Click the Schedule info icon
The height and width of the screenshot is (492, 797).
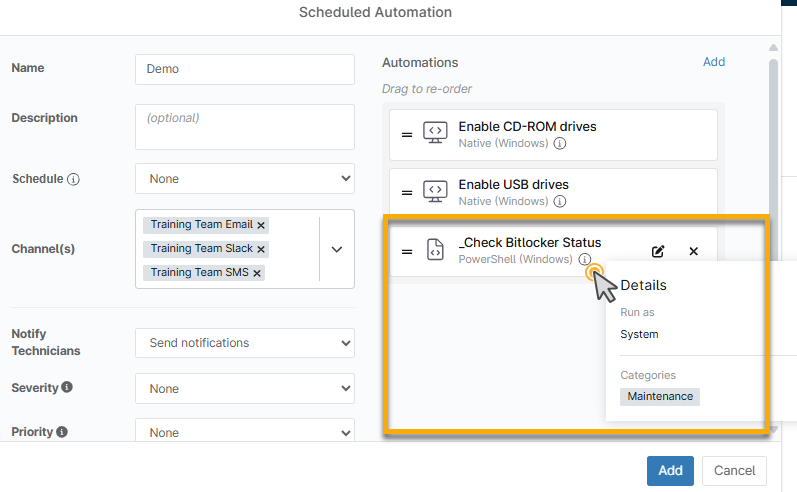[73, 180]
